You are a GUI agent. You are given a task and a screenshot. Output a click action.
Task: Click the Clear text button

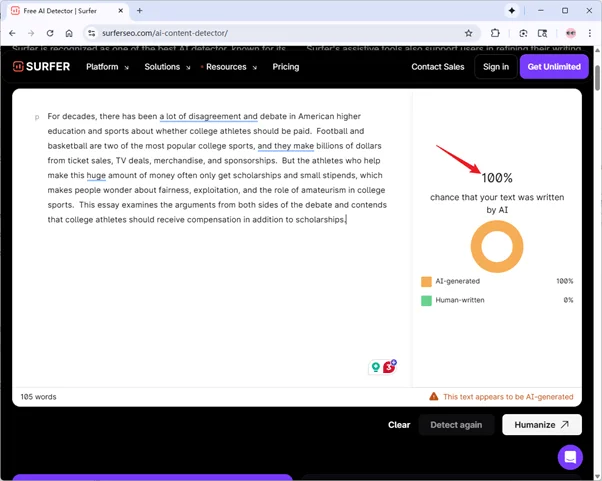pos(399,425)
